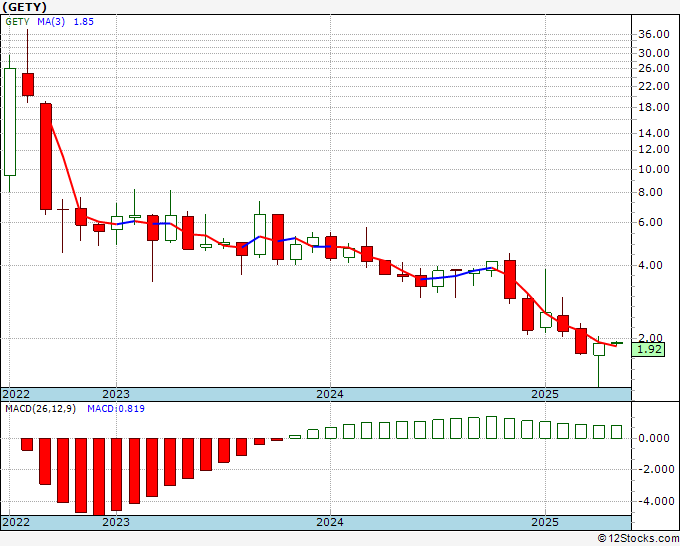
Task: Click the 18.00 price axis label
Action: click(x=654, y=108)
